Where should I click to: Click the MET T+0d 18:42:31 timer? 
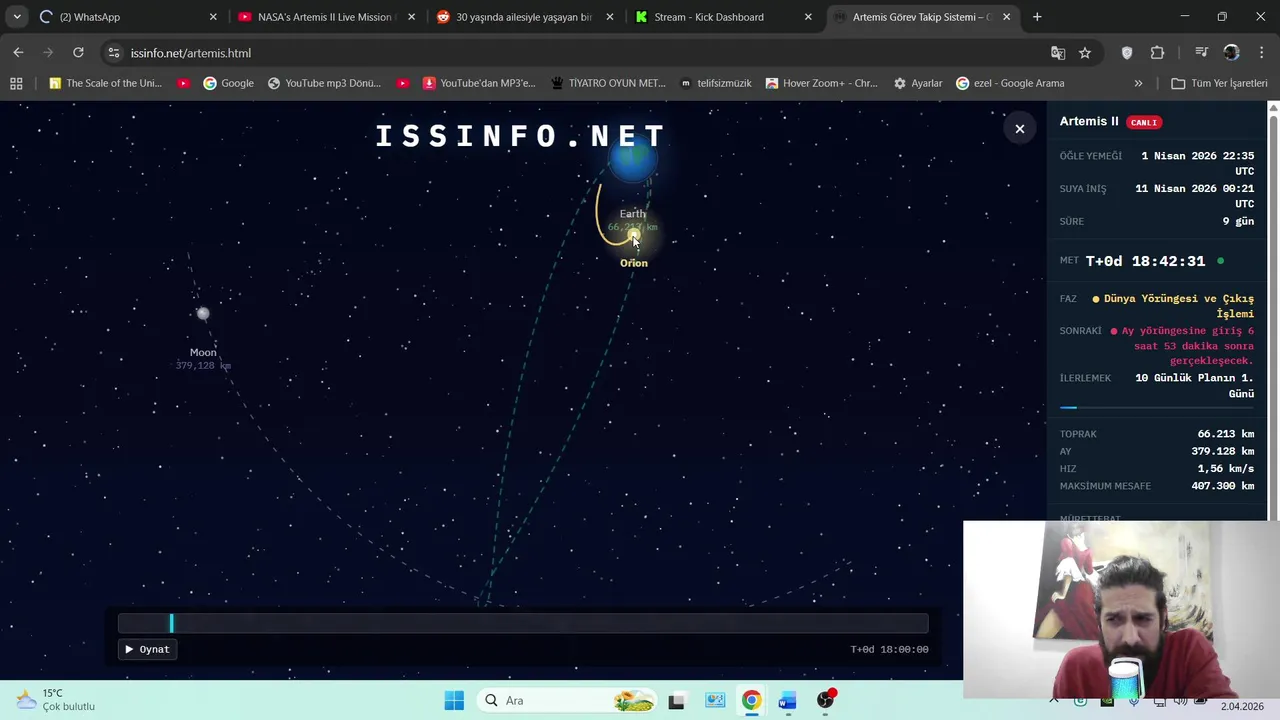(x=1145, y=261)
